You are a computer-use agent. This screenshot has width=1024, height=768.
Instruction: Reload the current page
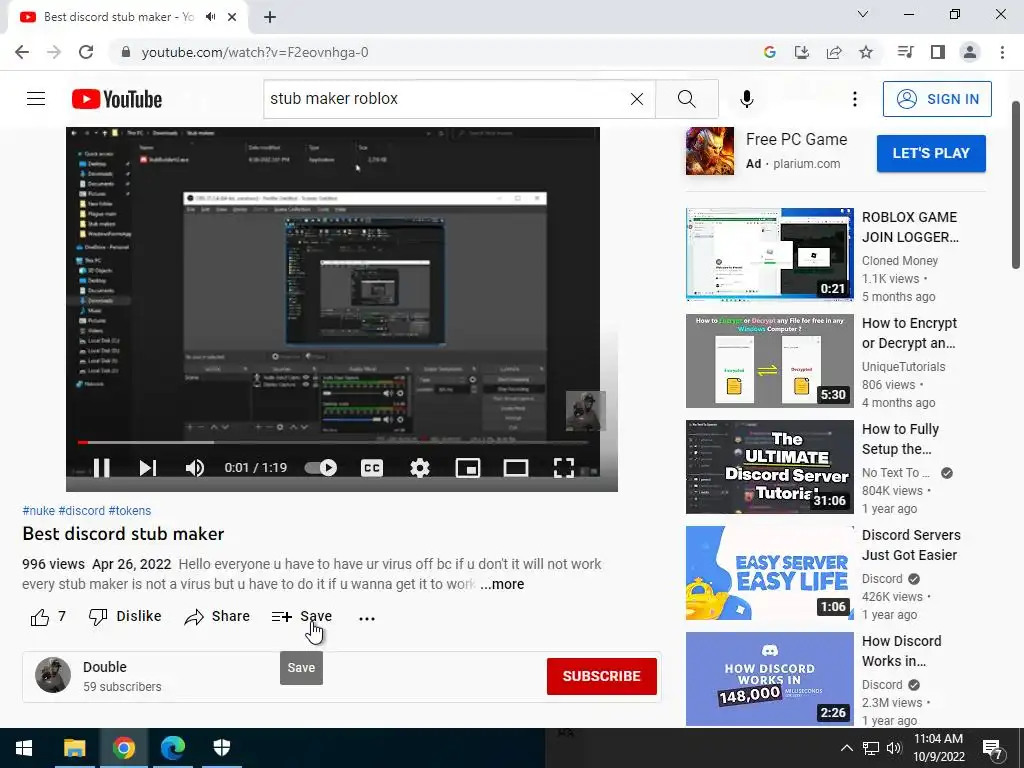click(86, 52)
